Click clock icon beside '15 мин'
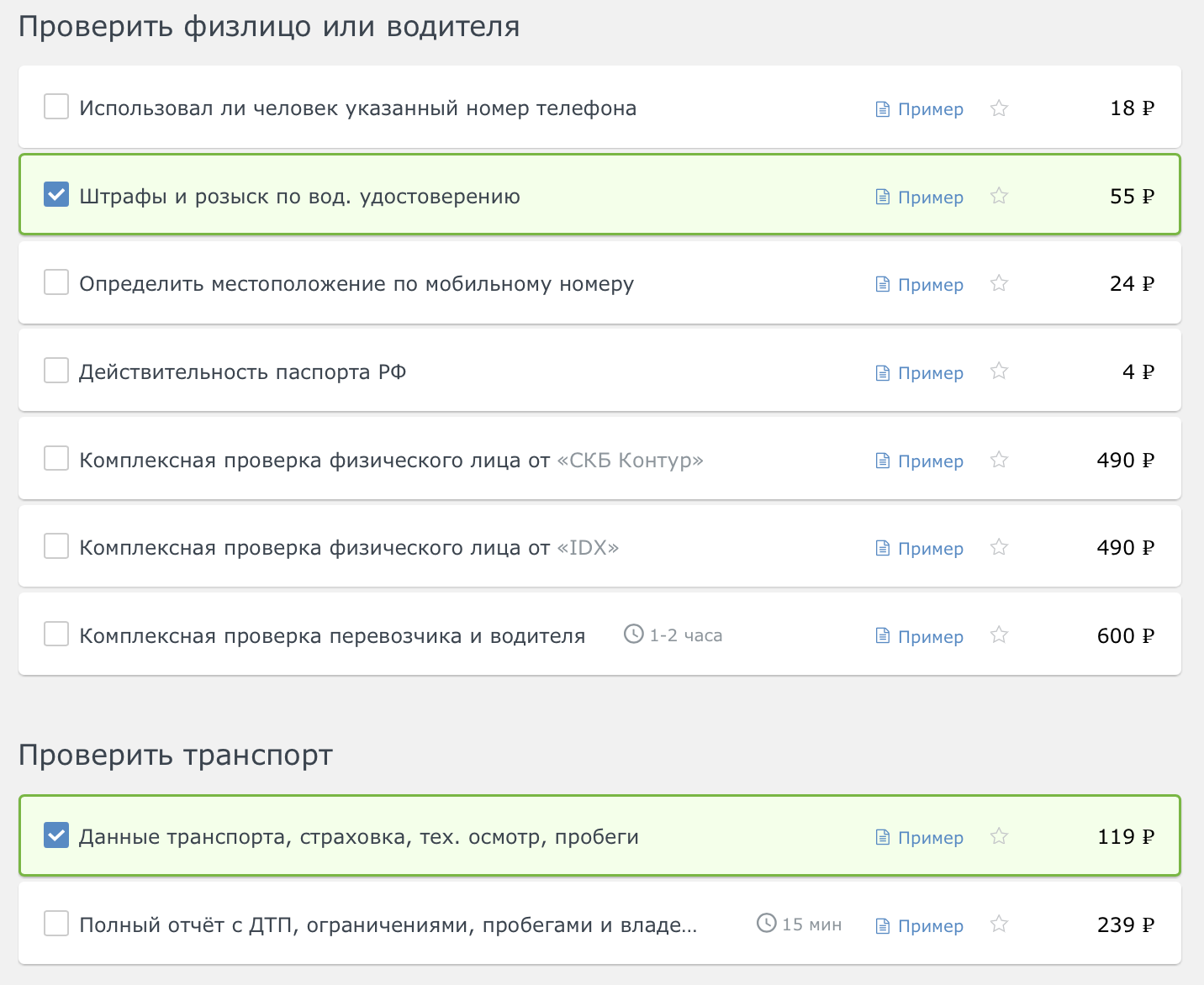This screenshot has width=1204, height=985. (767, 924)
